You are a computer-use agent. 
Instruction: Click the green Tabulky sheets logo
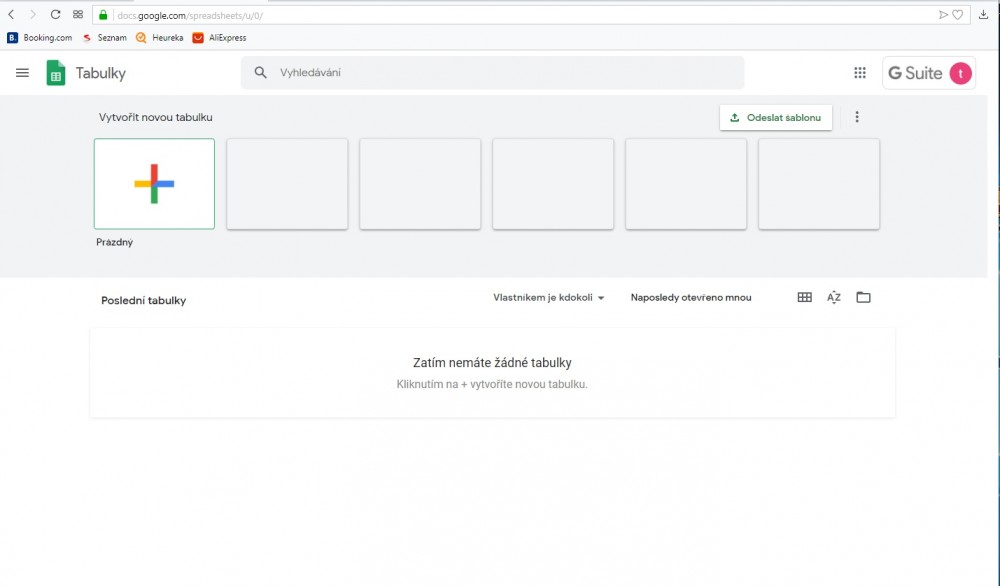(x=56, y=73)
